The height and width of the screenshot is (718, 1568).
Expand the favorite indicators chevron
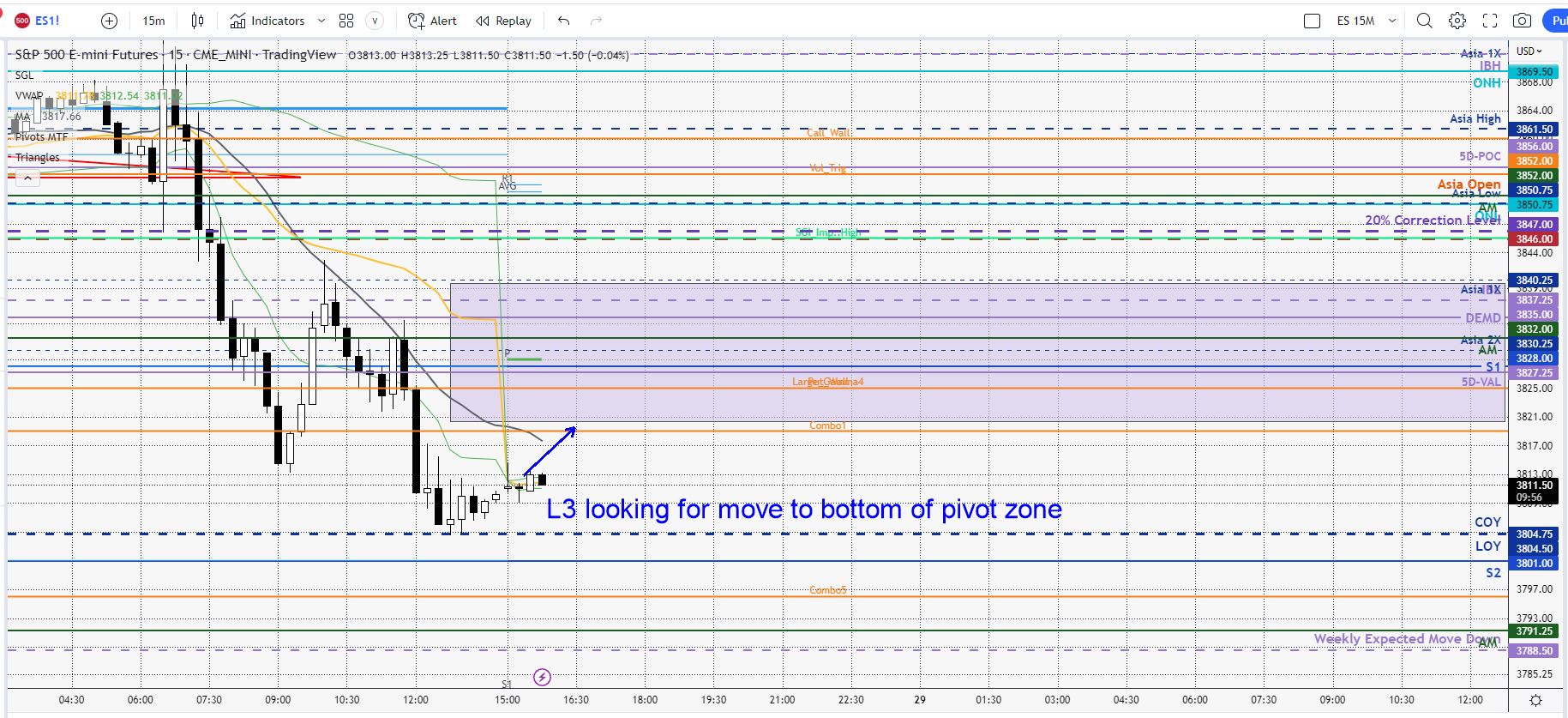click(x=321, y=21)
